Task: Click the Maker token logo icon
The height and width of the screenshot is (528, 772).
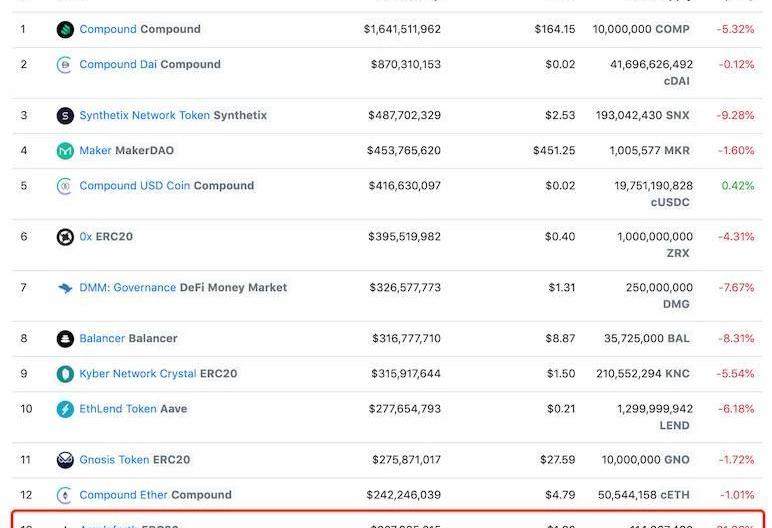Action: (x=65, y=151)
